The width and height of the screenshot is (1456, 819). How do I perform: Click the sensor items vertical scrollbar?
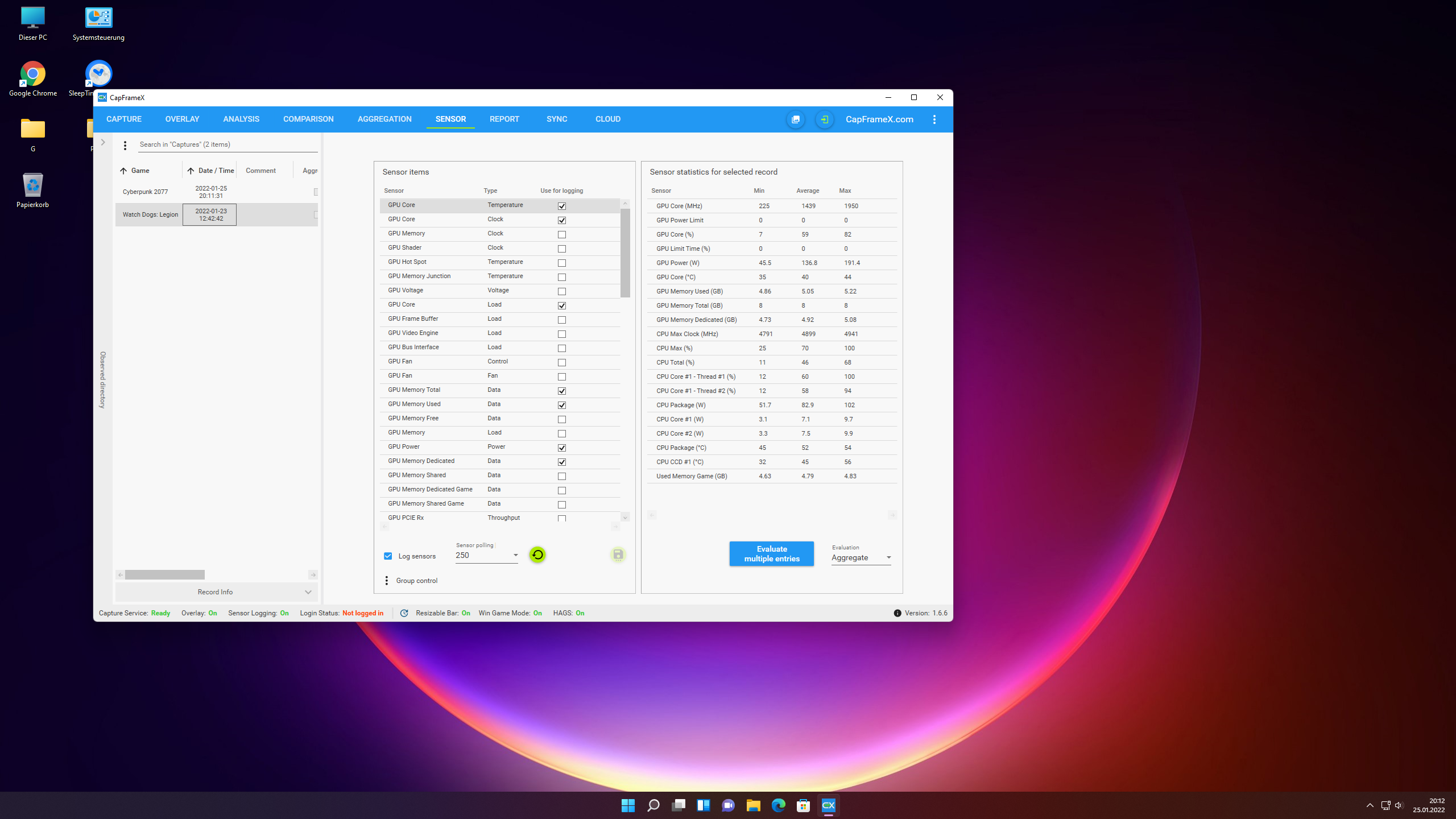pyautogui.click(x=625, y=253)
